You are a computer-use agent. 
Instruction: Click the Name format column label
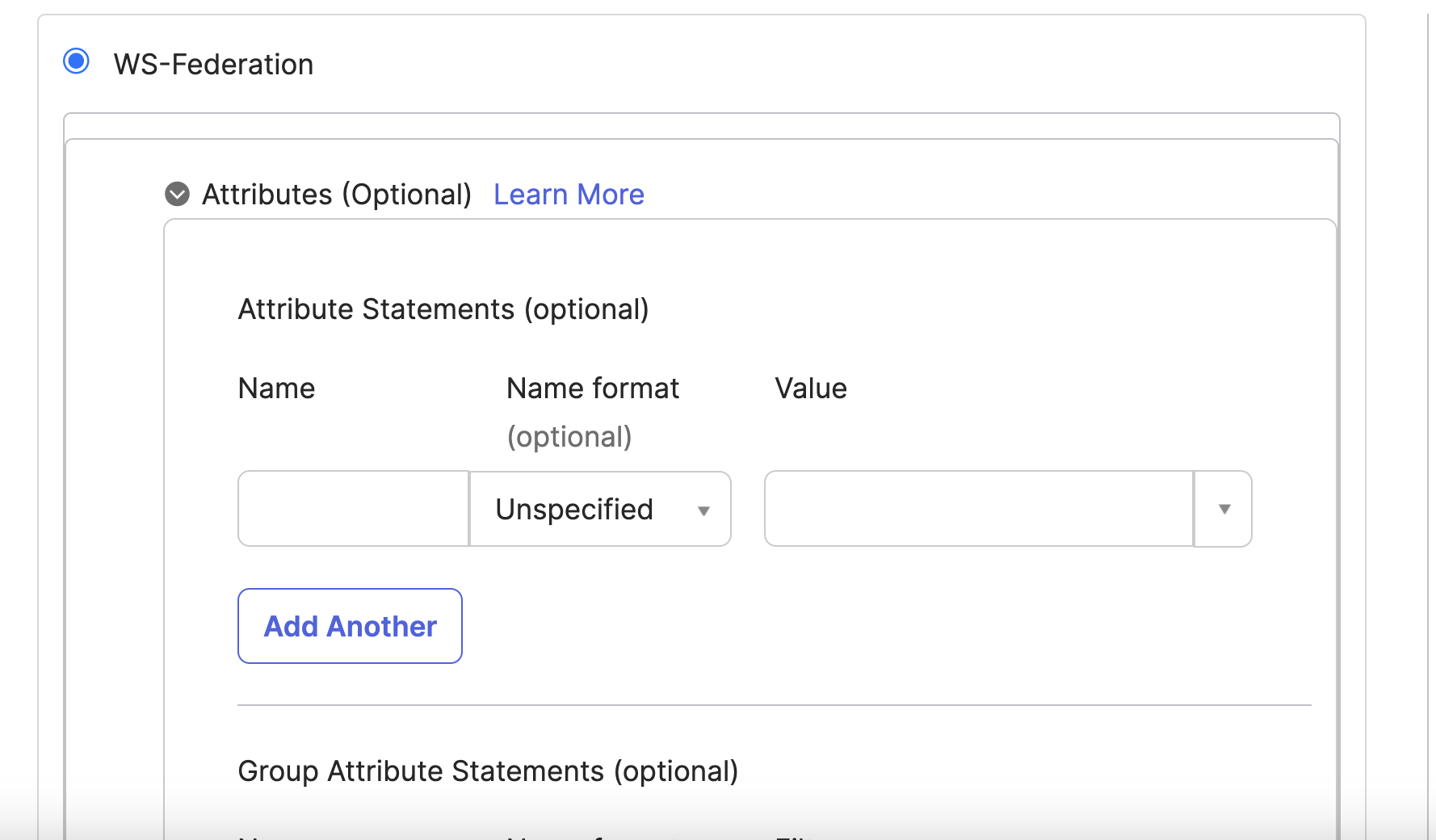pos(592,388)
